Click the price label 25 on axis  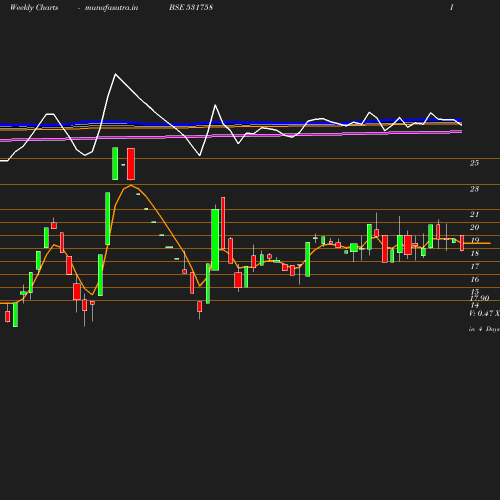point(474,163)
